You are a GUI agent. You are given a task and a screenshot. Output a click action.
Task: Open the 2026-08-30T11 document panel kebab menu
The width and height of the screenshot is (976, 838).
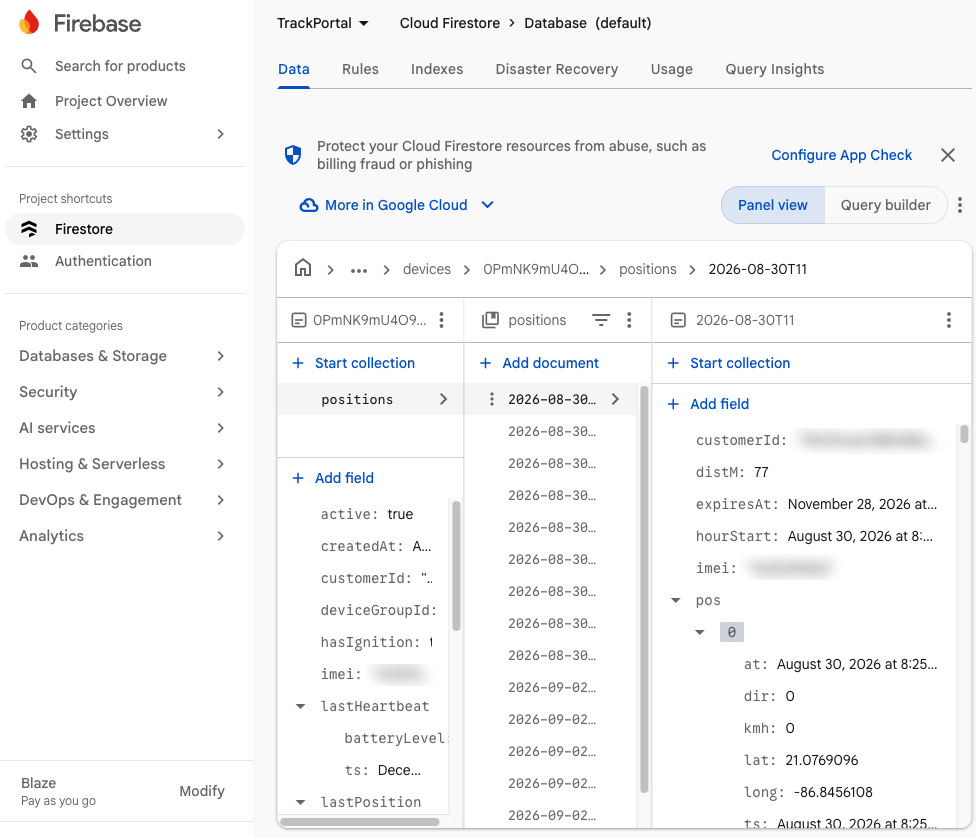pyautogui.click(x=949, y=320)
